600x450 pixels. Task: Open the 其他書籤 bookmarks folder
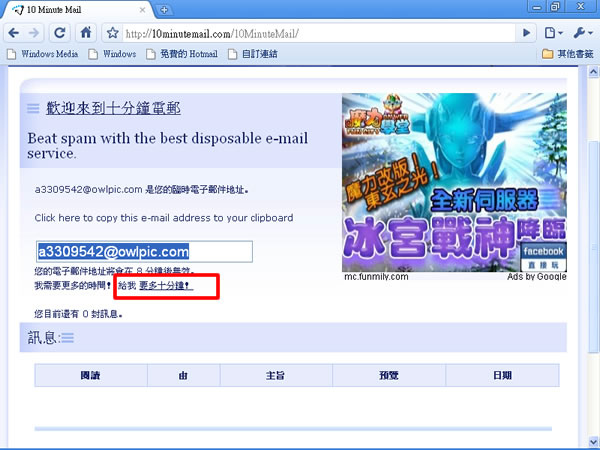click(x=568, y=54)
